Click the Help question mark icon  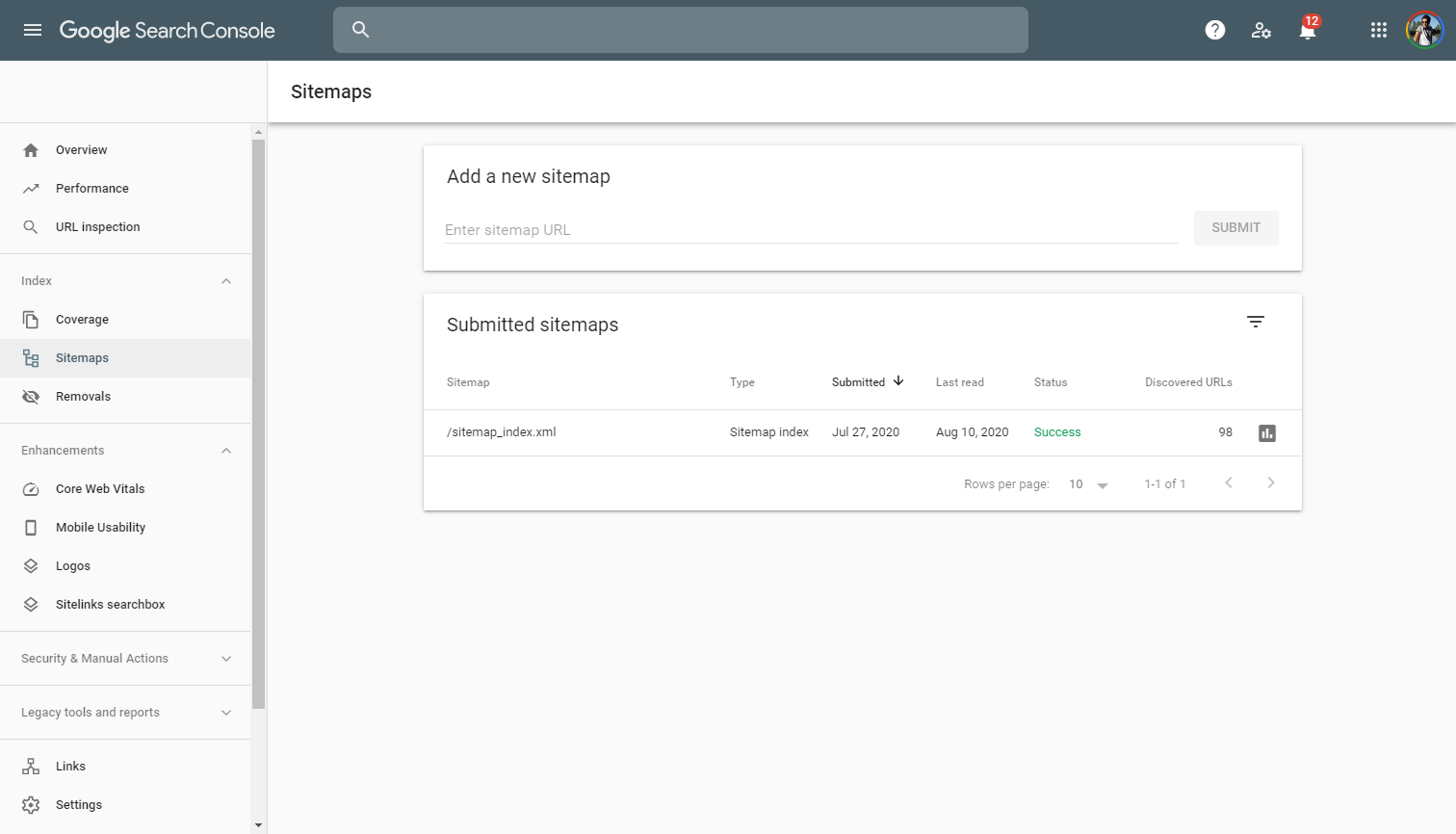1215,30
